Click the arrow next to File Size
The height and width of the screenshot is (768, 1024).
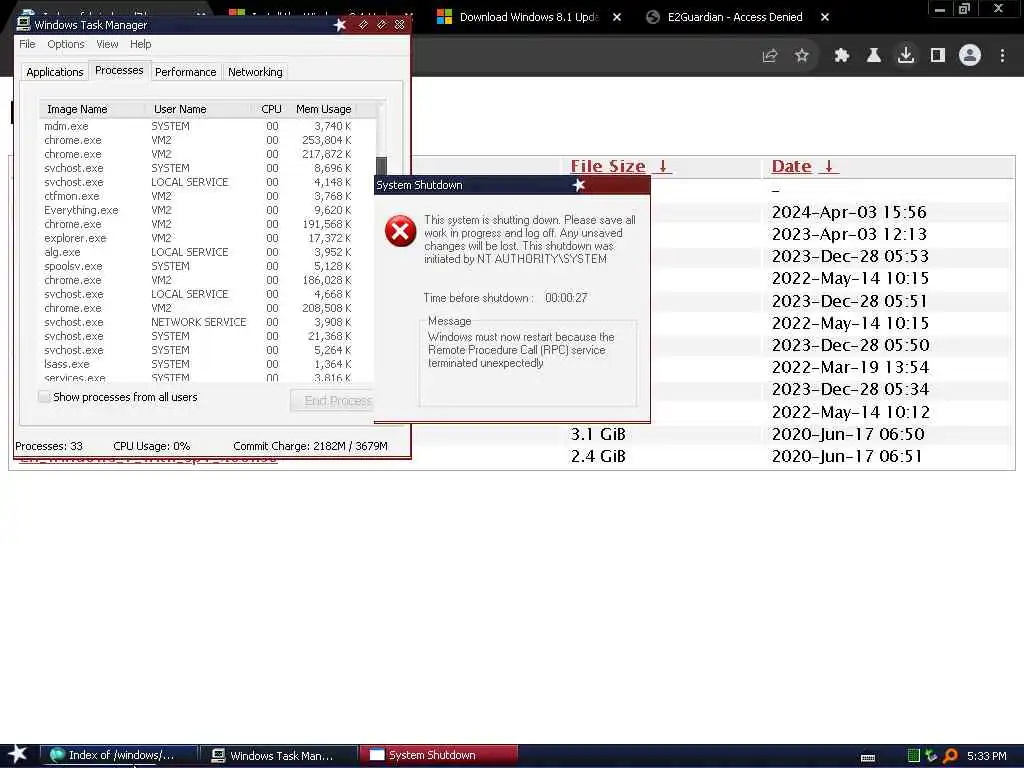pyautogui.click(x=663, y=167)
